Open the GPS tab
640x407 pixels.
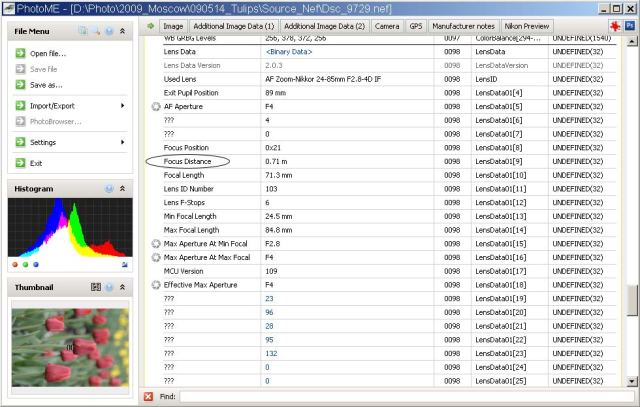[x=416, y=26]
